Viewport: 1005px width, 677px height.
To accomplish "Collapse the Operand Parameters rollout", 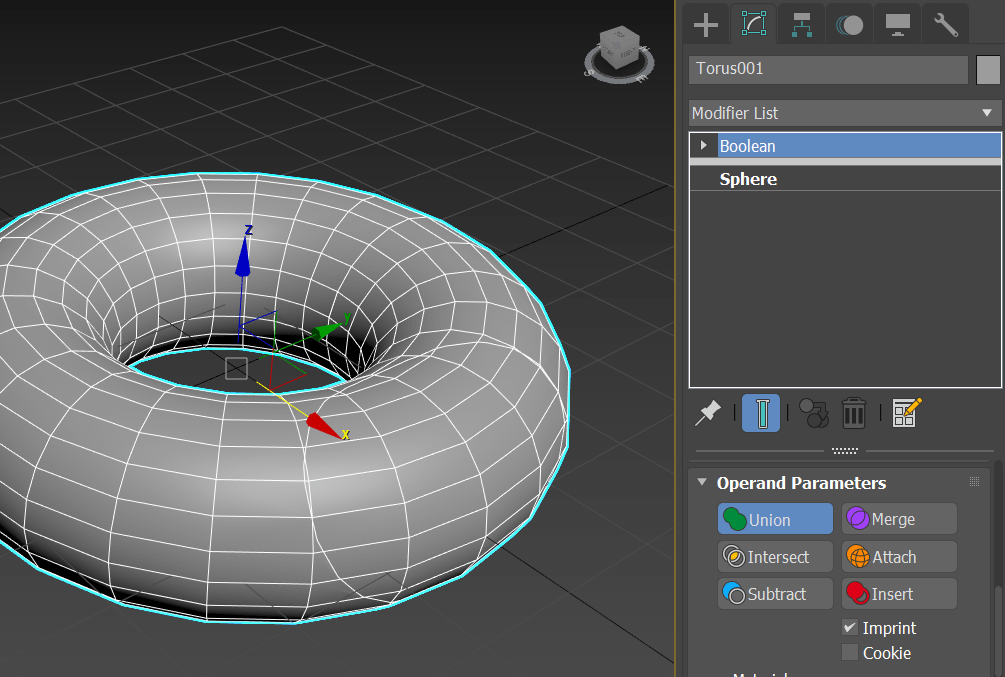I will point(701,482).
